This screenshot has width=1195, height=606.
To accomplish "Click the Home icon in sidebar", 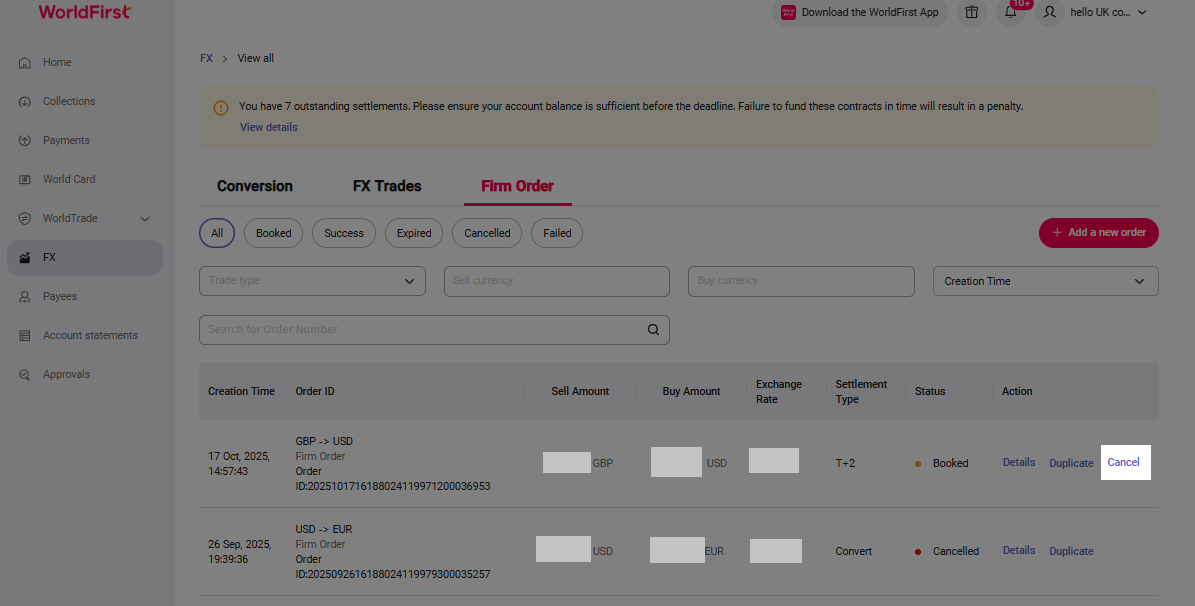I will click(25, 63).
